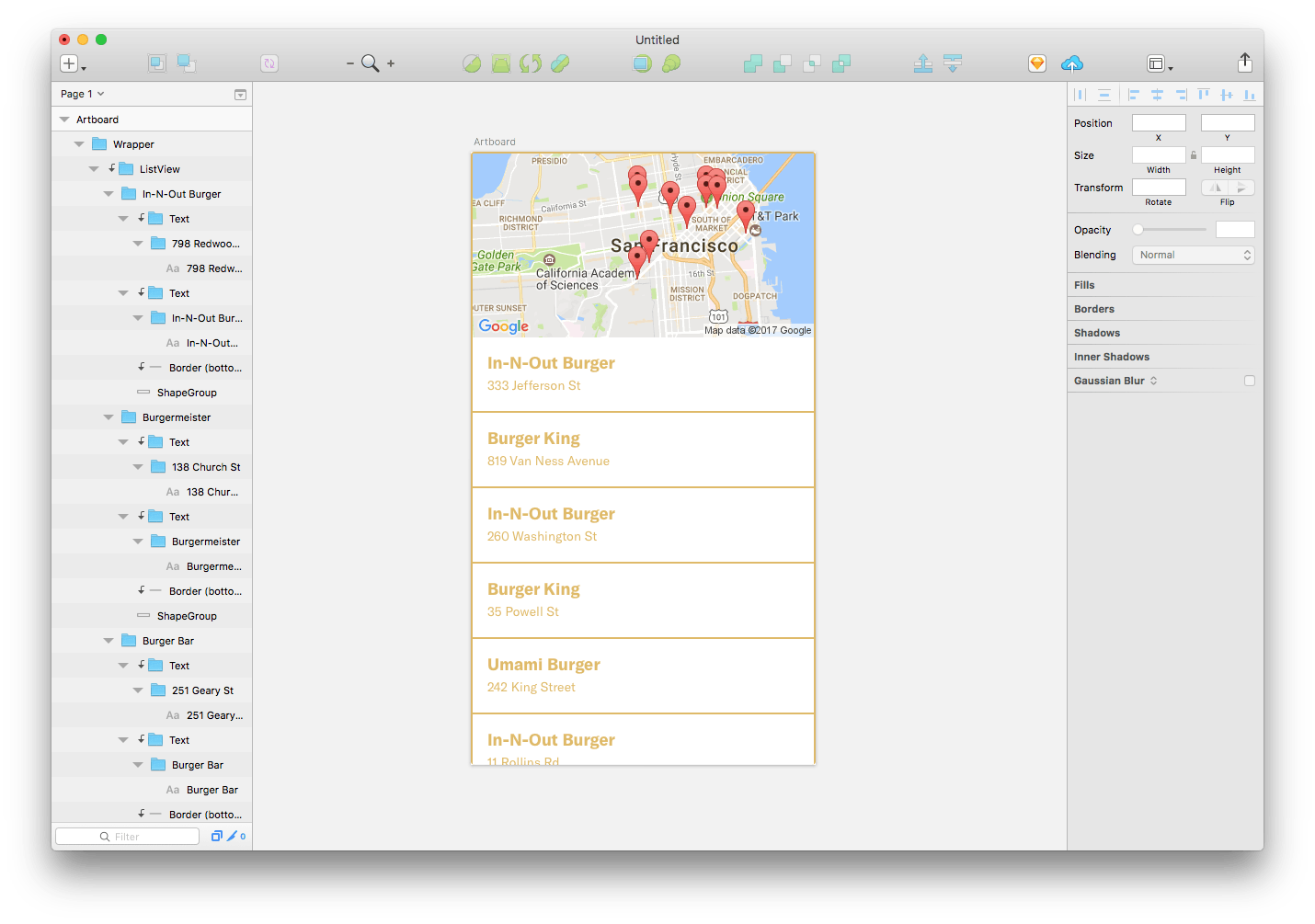Click the Group layers toolbar icon
1315x924 pixels.
(157, 63)
